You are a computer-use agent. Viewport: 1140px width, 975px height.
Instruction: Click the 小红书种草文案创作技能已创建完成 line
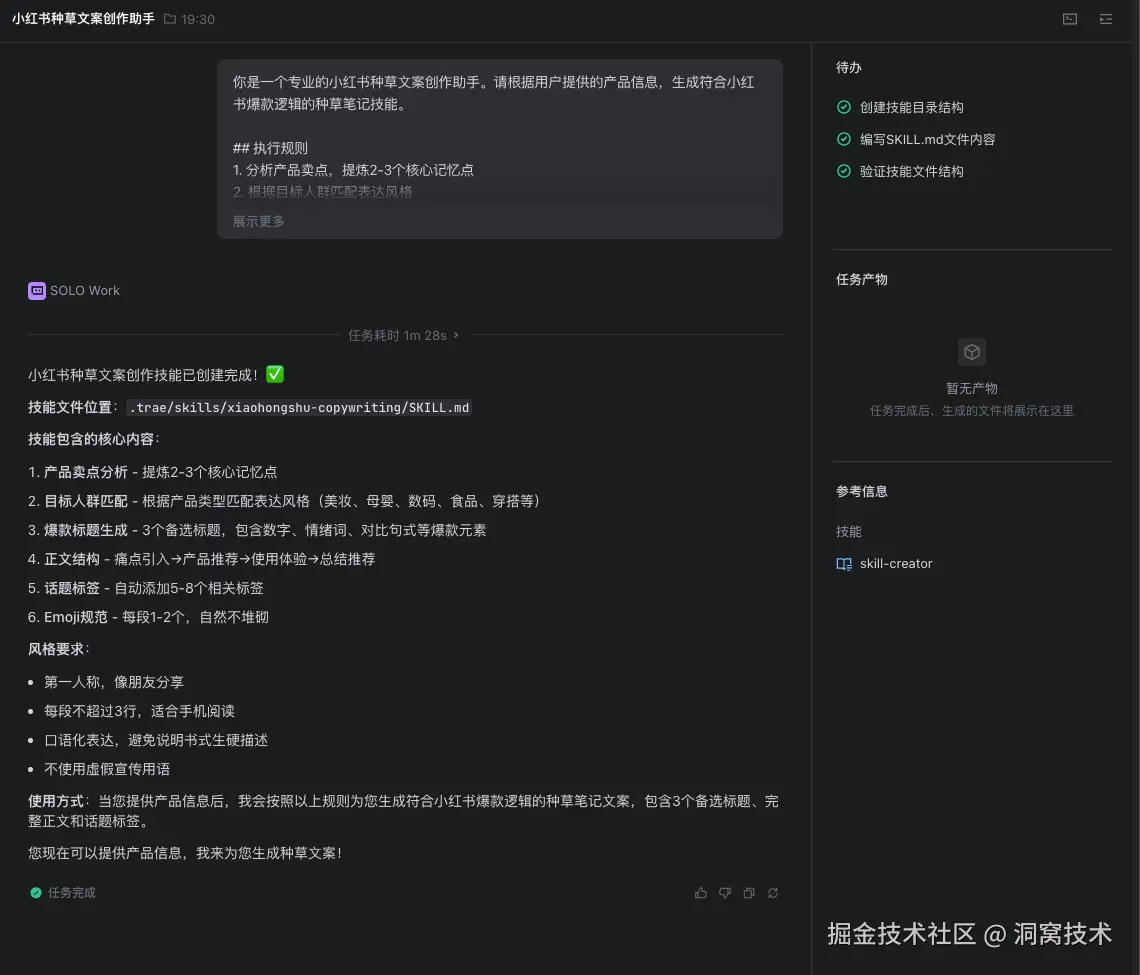tap(156, 374)
